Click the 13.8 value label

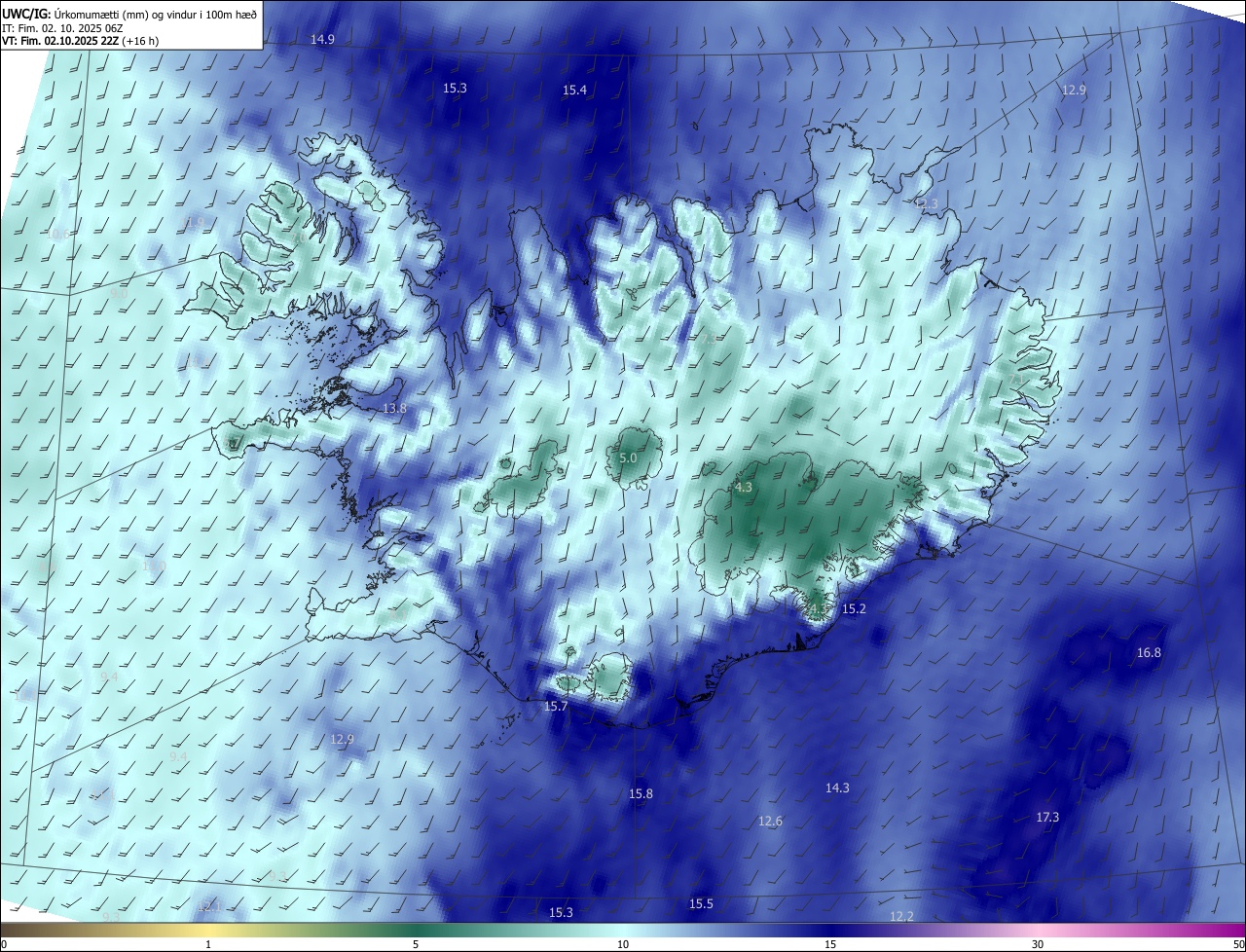[x=394, y=409]
